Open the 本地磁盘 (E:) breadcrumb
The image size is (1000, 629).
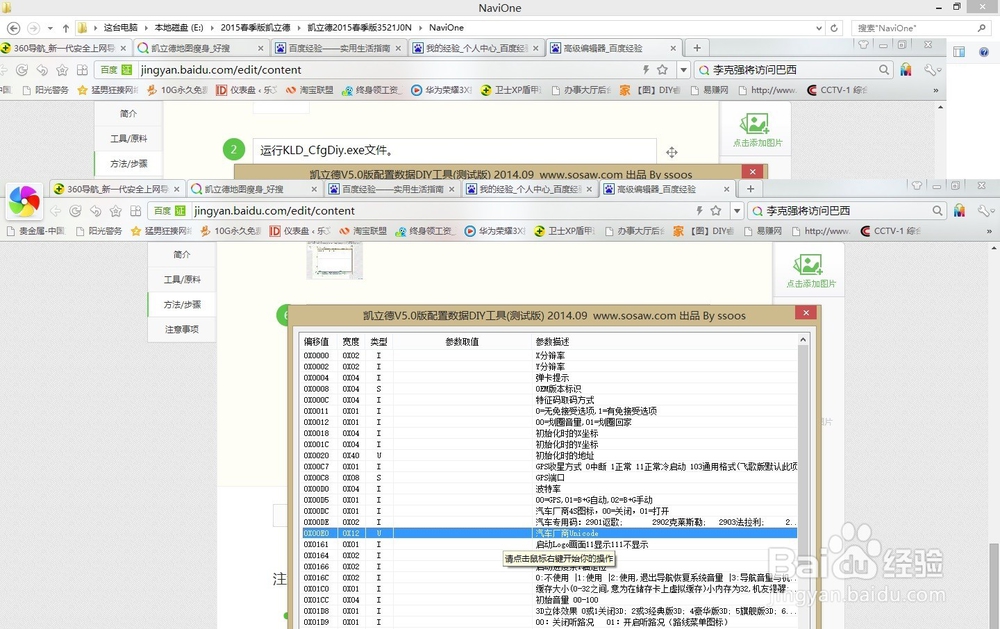[x=179, y=27]
